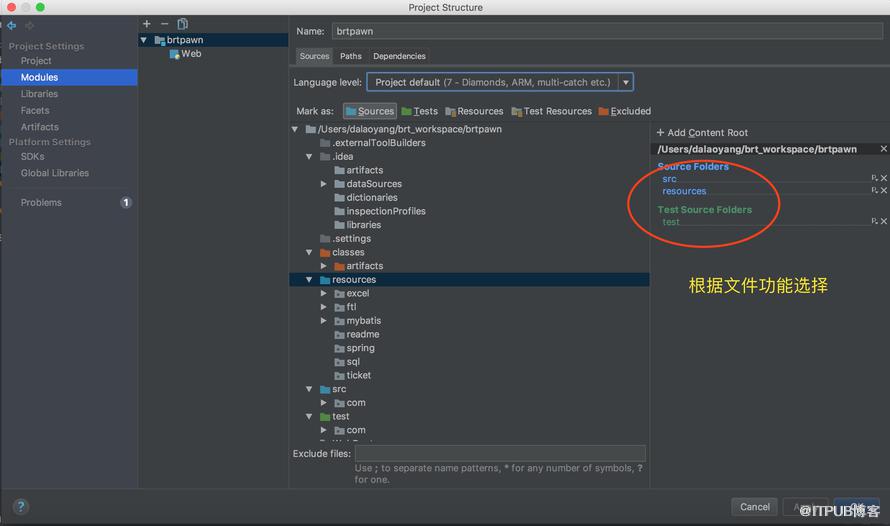The width and height of the screenshot is (890, 526).
Task: Focus the module Name field
Action: point(607,31)
